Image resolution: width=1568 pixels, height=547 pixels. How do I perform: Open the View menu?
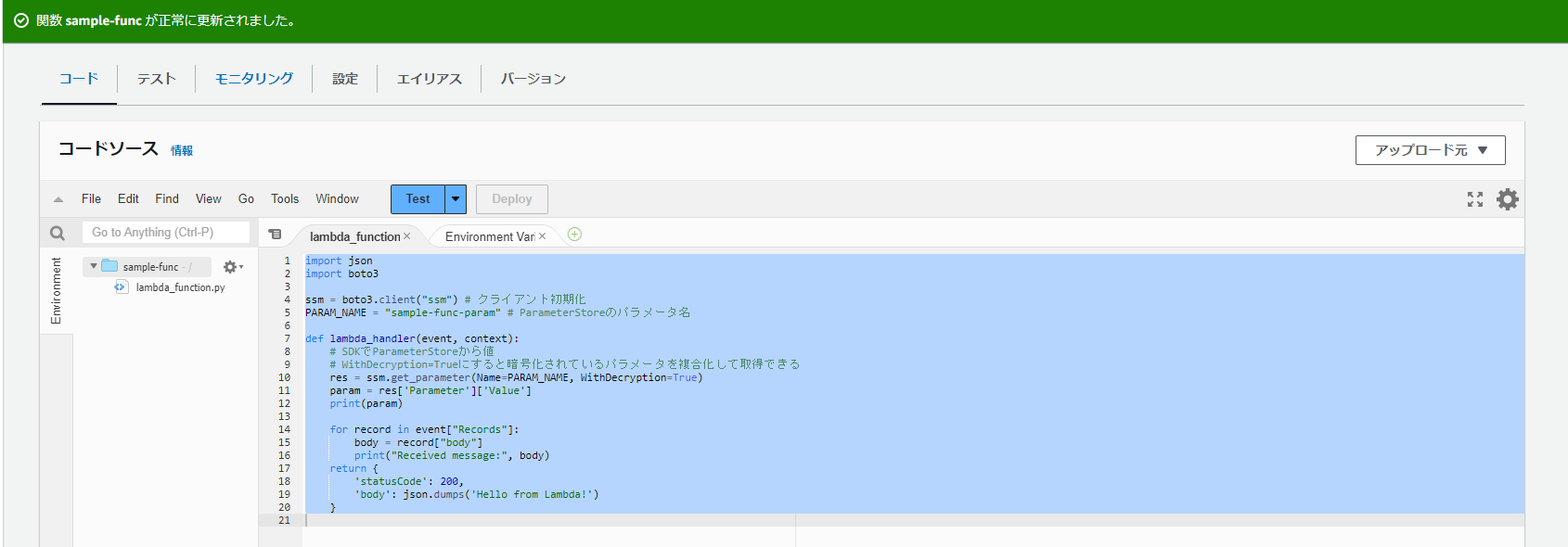point(209,198)
